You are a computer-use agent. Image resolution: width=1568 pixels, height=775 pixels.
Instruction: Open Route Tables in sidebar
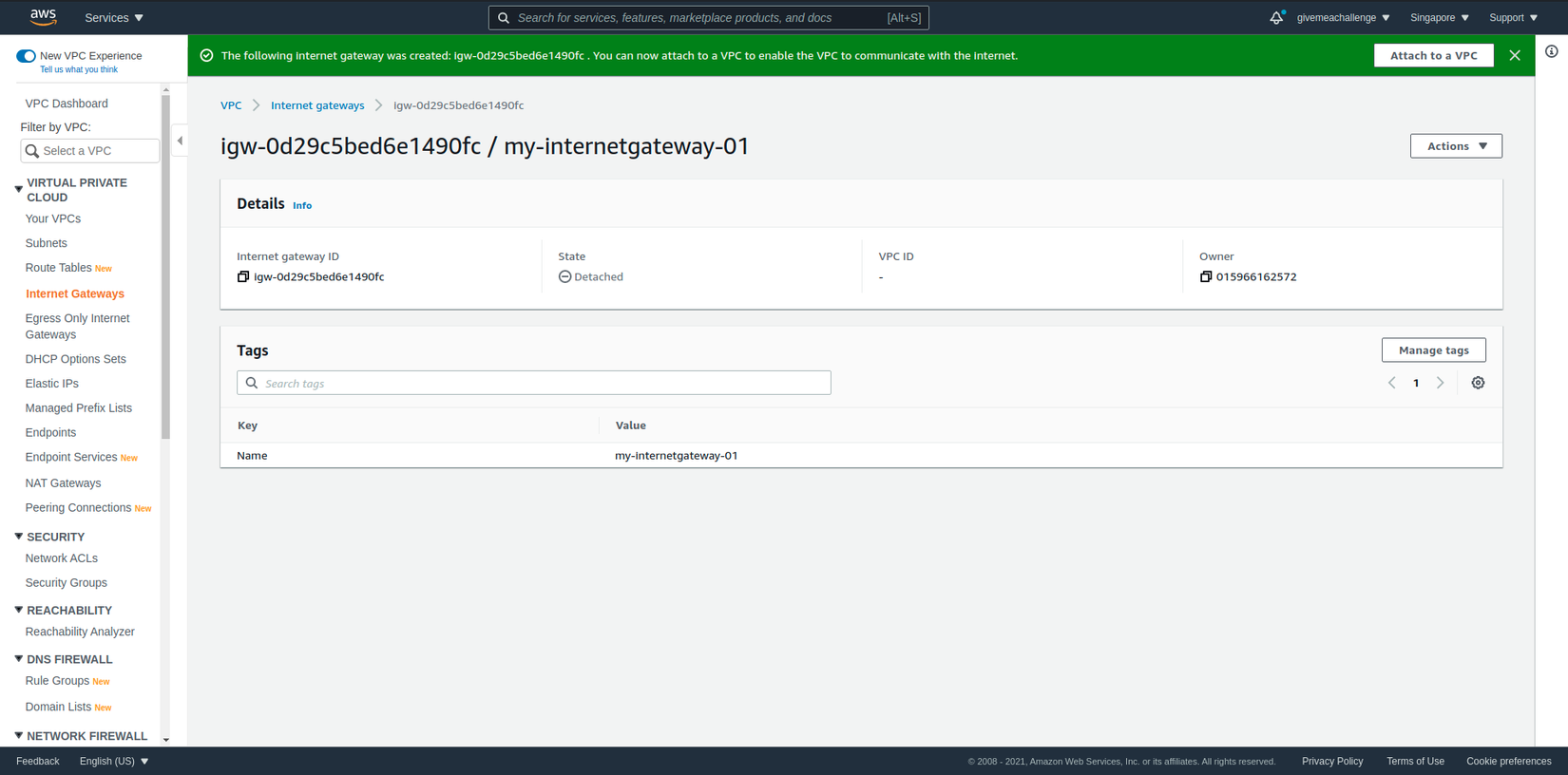(59, 268)
